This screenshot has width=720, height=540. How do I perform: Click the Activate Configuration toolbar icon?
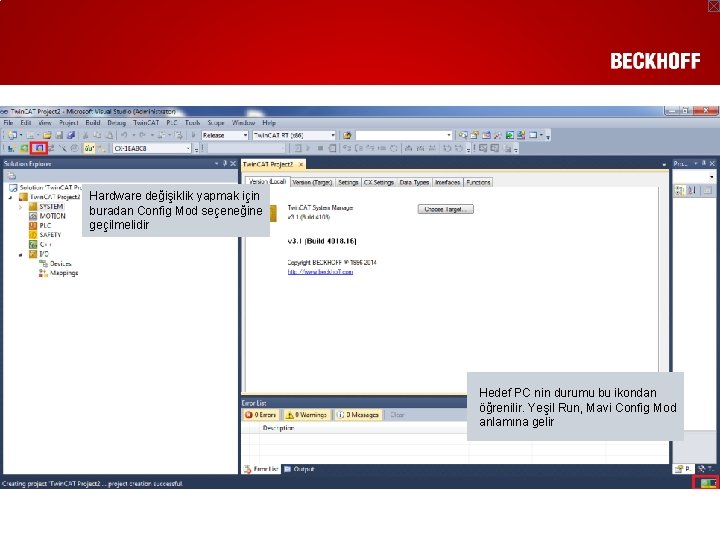click(11, 148)
